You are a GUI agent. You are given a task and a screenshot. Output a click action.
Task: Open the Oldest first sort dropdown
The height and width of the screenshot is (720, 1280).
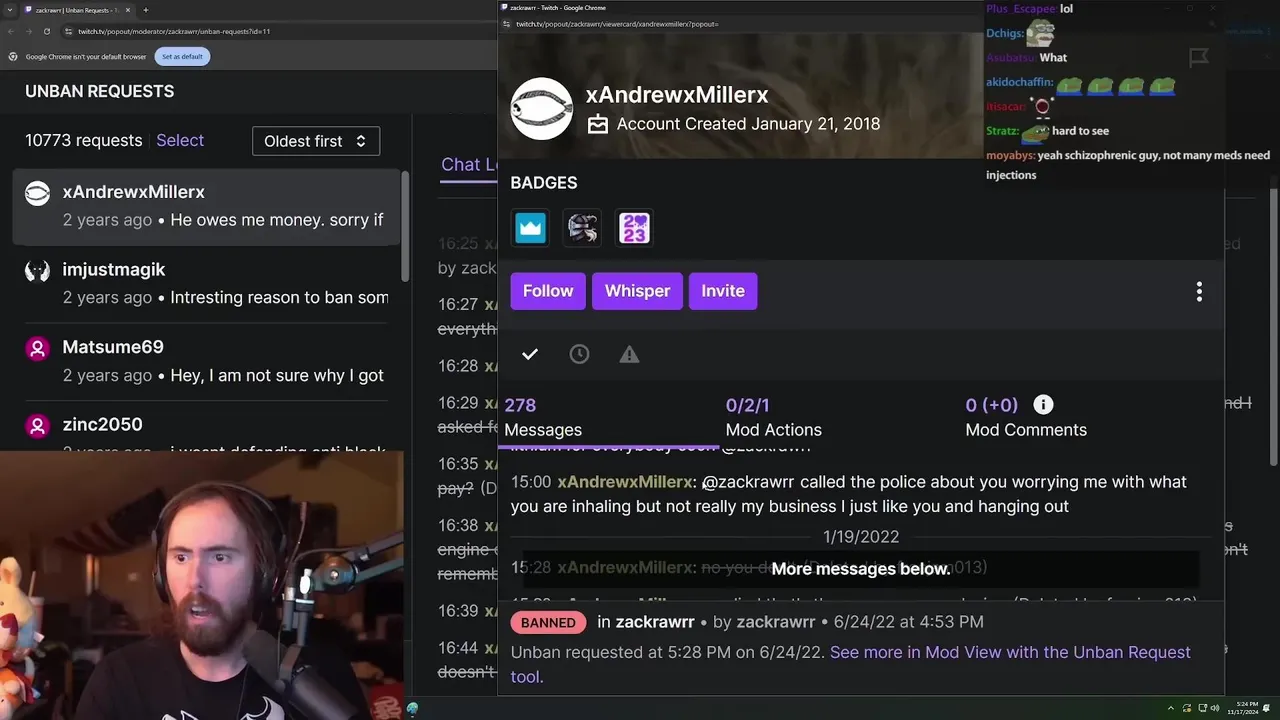316,141
